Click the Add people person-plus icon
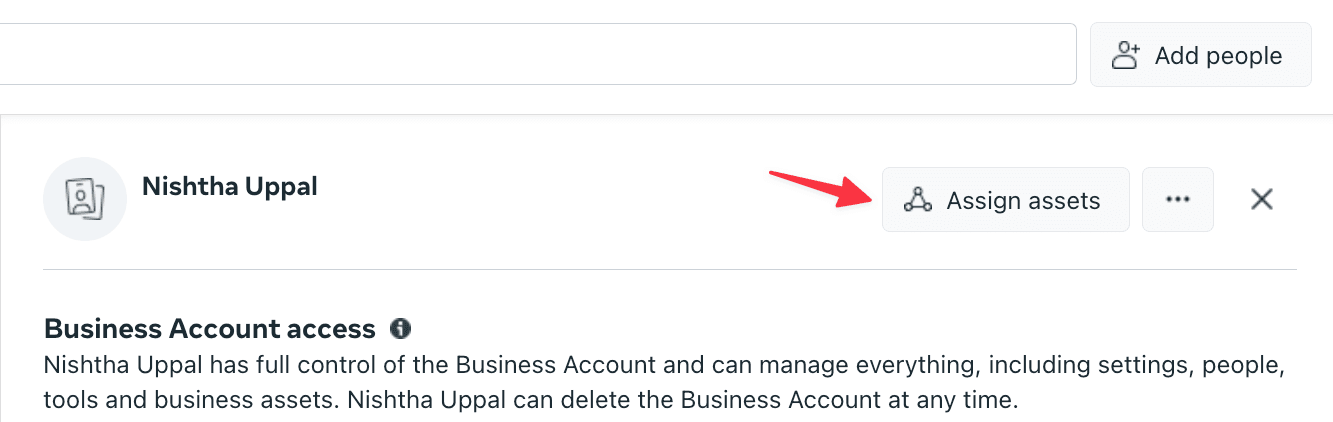Image resolution: width=1333 pixels, height=422 pixels. 1127,55
